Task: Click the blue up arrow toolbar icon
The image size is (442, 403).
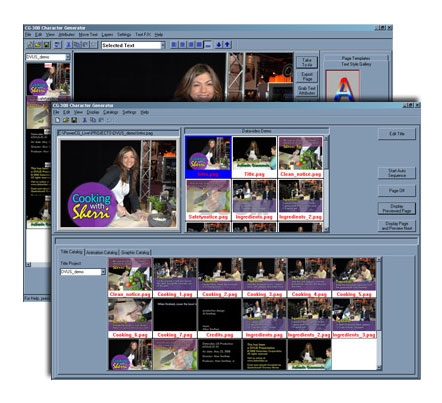Action: point(227,45)
